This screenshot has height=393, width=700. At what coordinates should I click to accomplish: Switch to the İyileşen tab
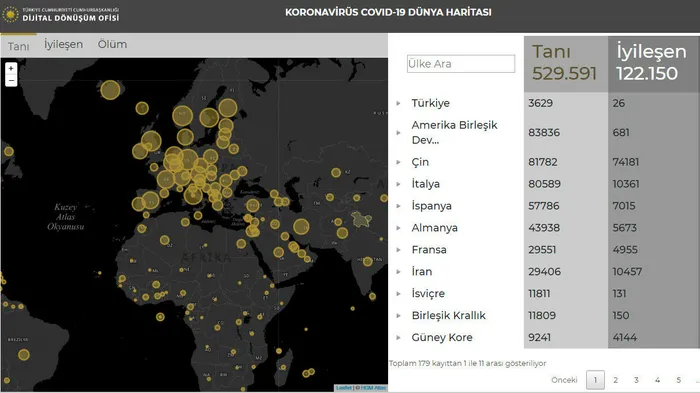[63, 44]
